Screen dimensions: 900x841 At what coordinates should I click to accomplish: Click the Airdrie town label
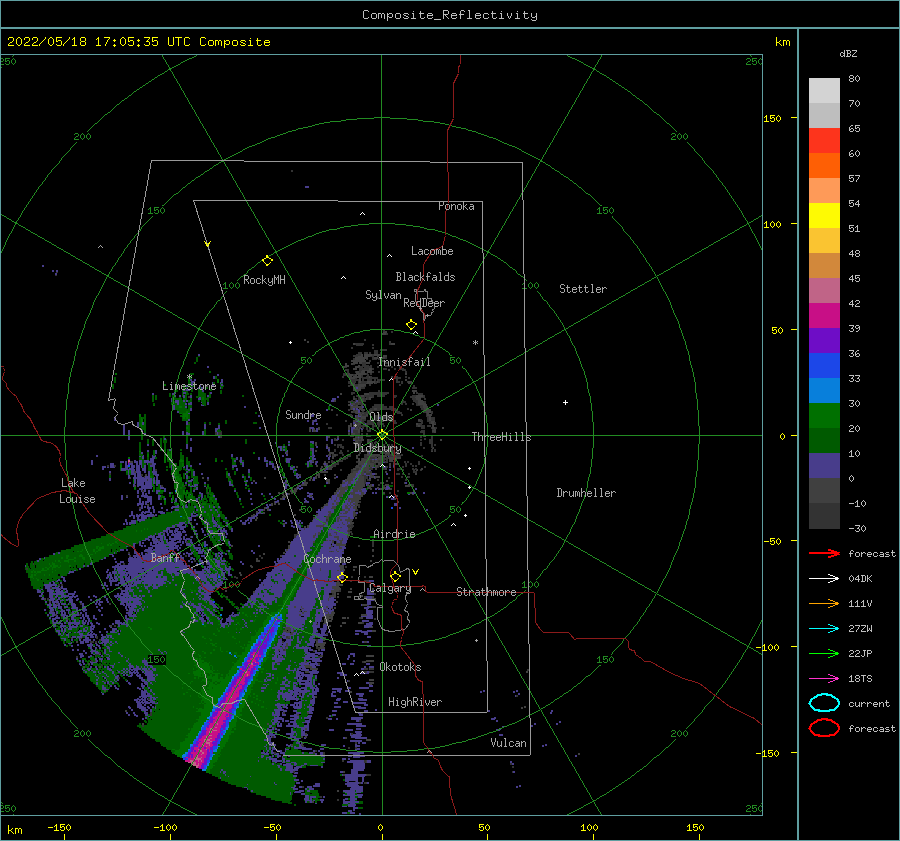[x=394, y=534]
